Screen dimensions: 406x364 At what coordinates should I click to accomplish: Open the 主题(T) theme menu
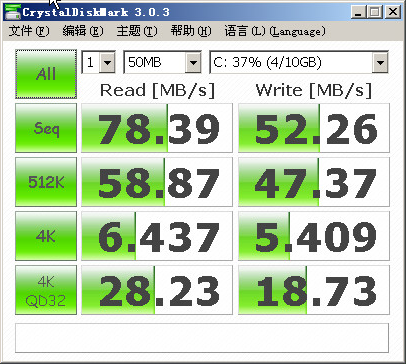(137, 31)
